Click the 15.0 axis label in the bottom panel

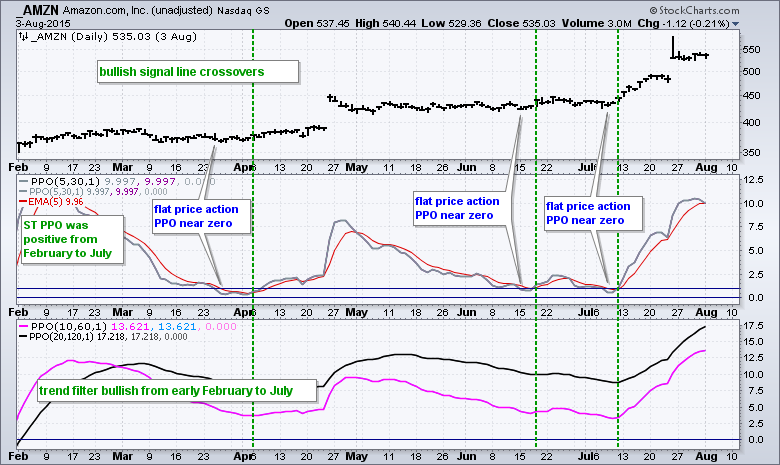click(x=753, y=342)
